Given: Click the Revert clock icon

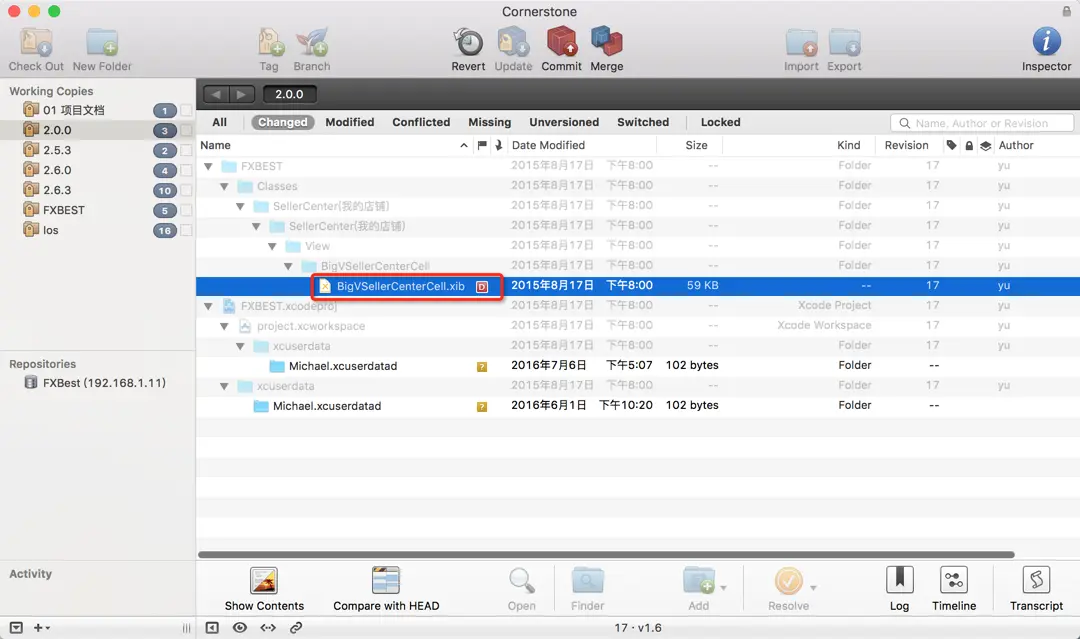Looking at the screenshot, I should coord(468,43).
